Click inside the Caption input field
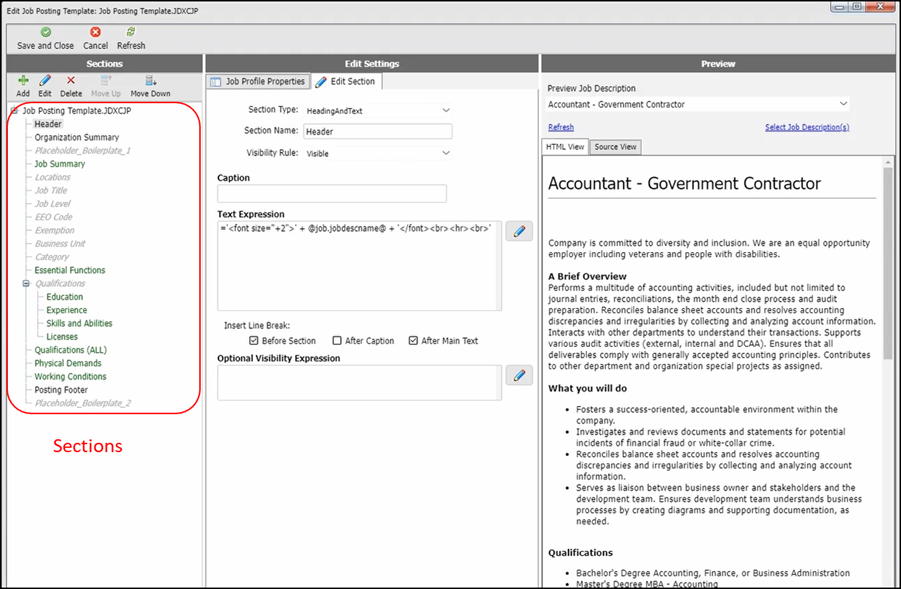 [x=331, y=194]
